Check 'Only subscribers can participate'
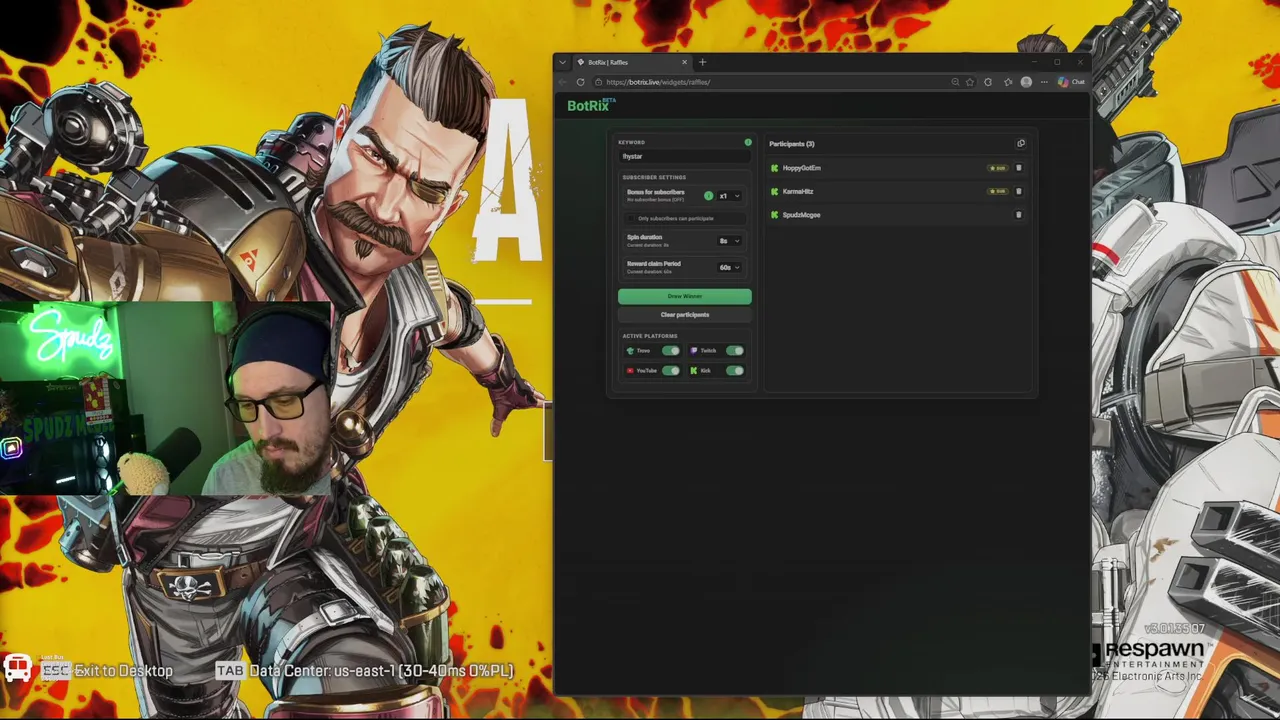The image size is (1280, 720). [x=632, y=218]
